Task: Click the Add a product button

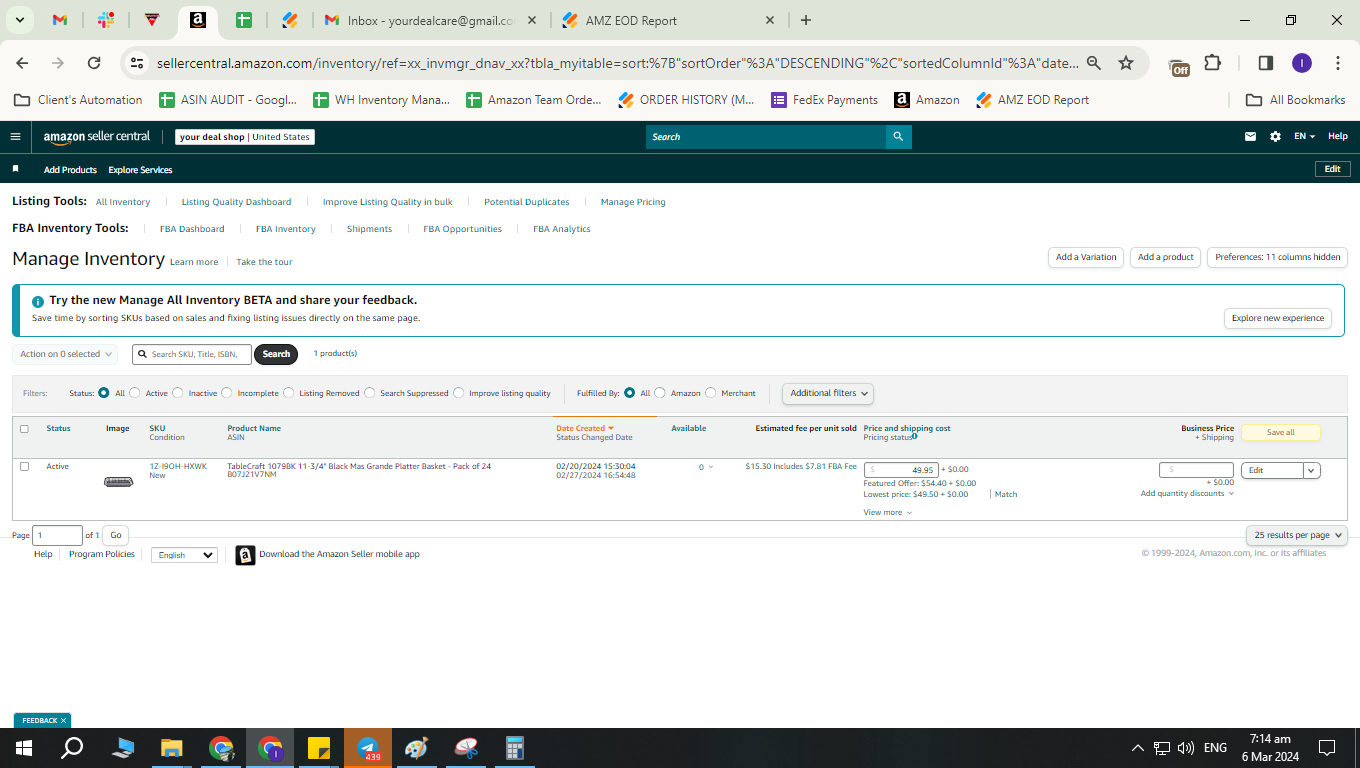Action: coord(1166,257)
